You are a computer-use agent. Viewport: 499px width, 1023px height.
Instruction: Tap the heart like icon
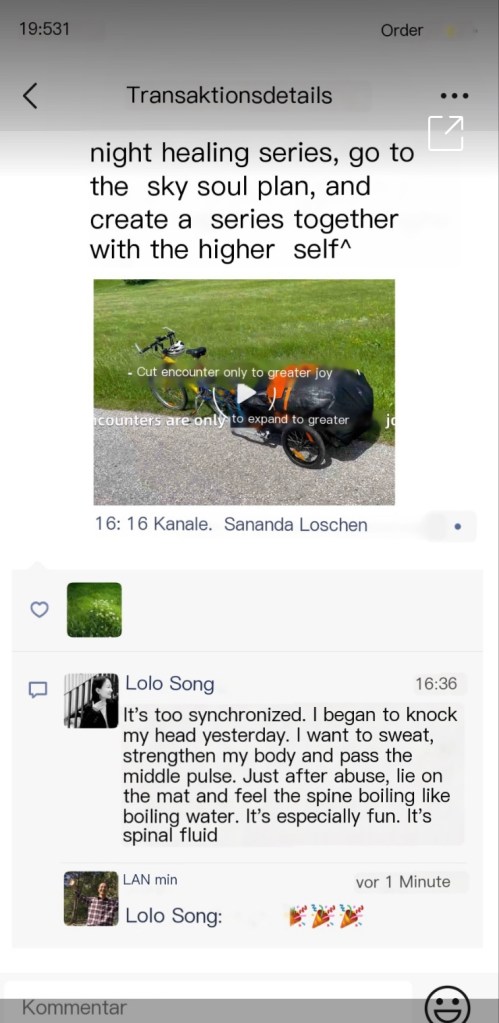click(40, 609)
